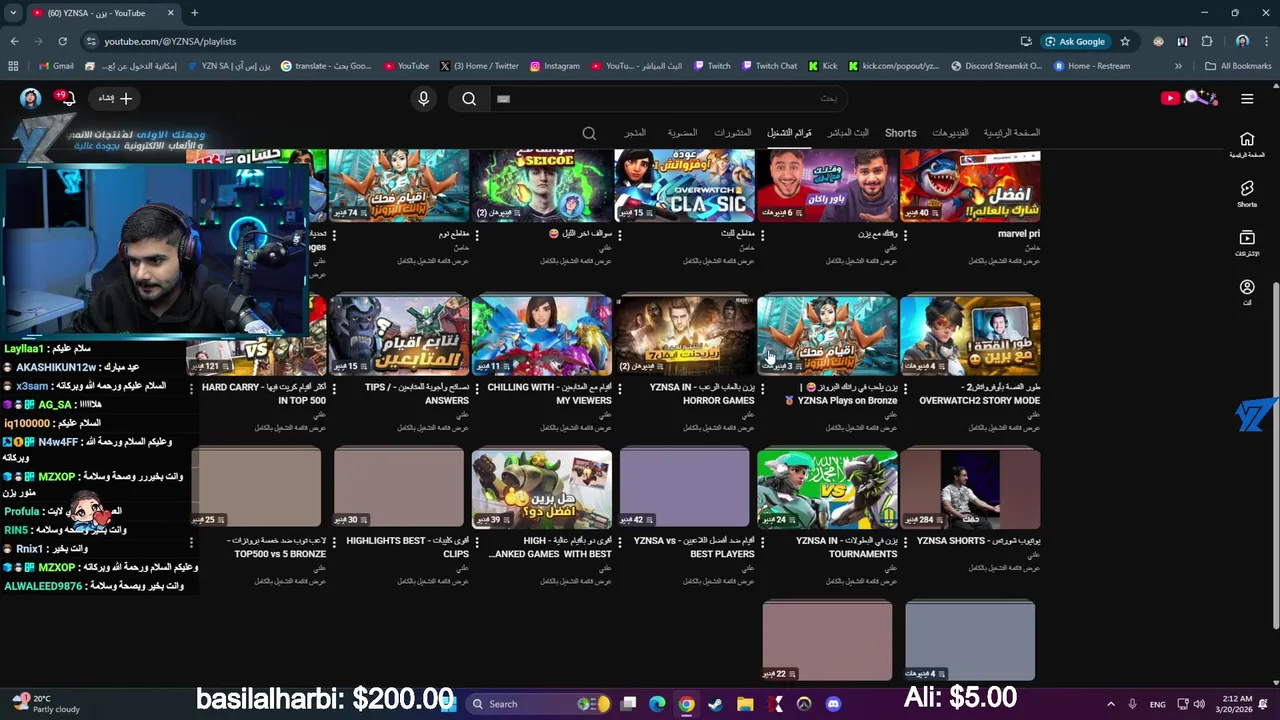Open the Chrome profile avatar
1280x720 pixels.
tap(1242, 41)
